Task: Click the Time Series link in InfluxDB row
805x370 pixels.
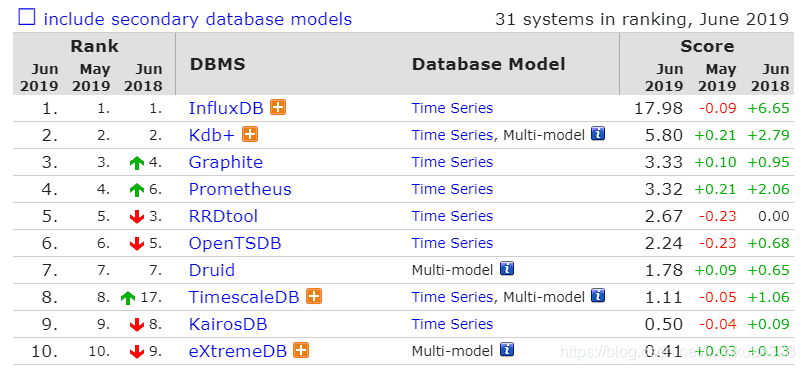Action: 452,108
